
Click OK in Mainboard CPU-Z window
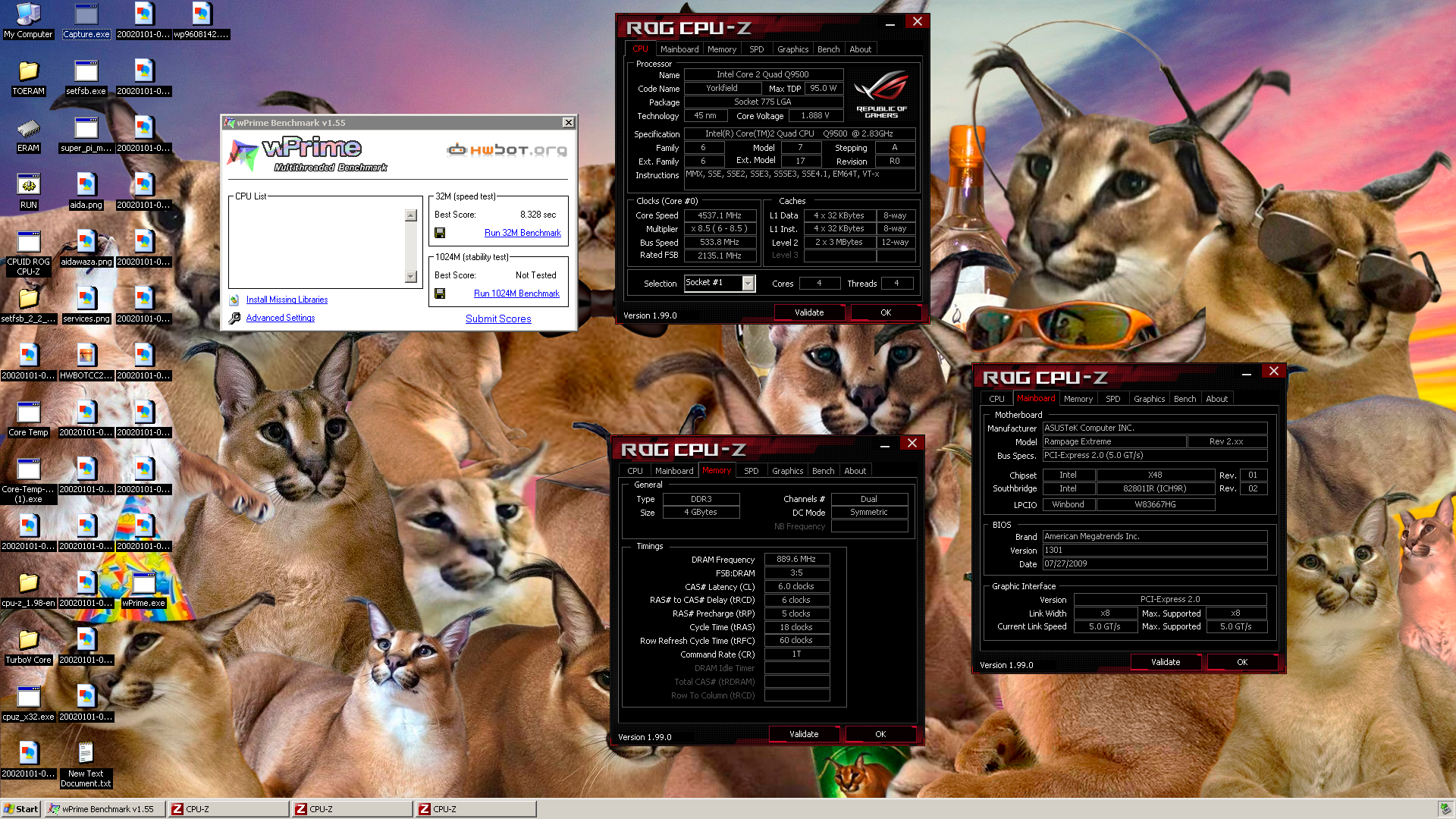pyautogui.click(x=1242, y=662)
